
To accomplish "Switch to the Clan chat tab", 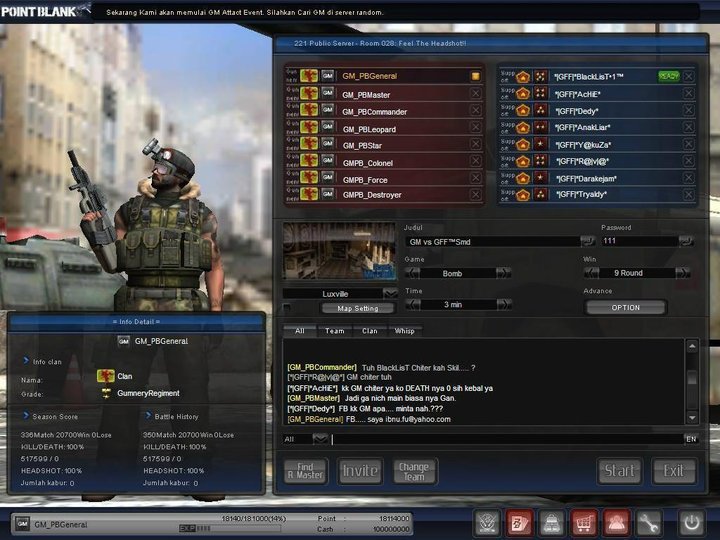I will click(370, 331).
